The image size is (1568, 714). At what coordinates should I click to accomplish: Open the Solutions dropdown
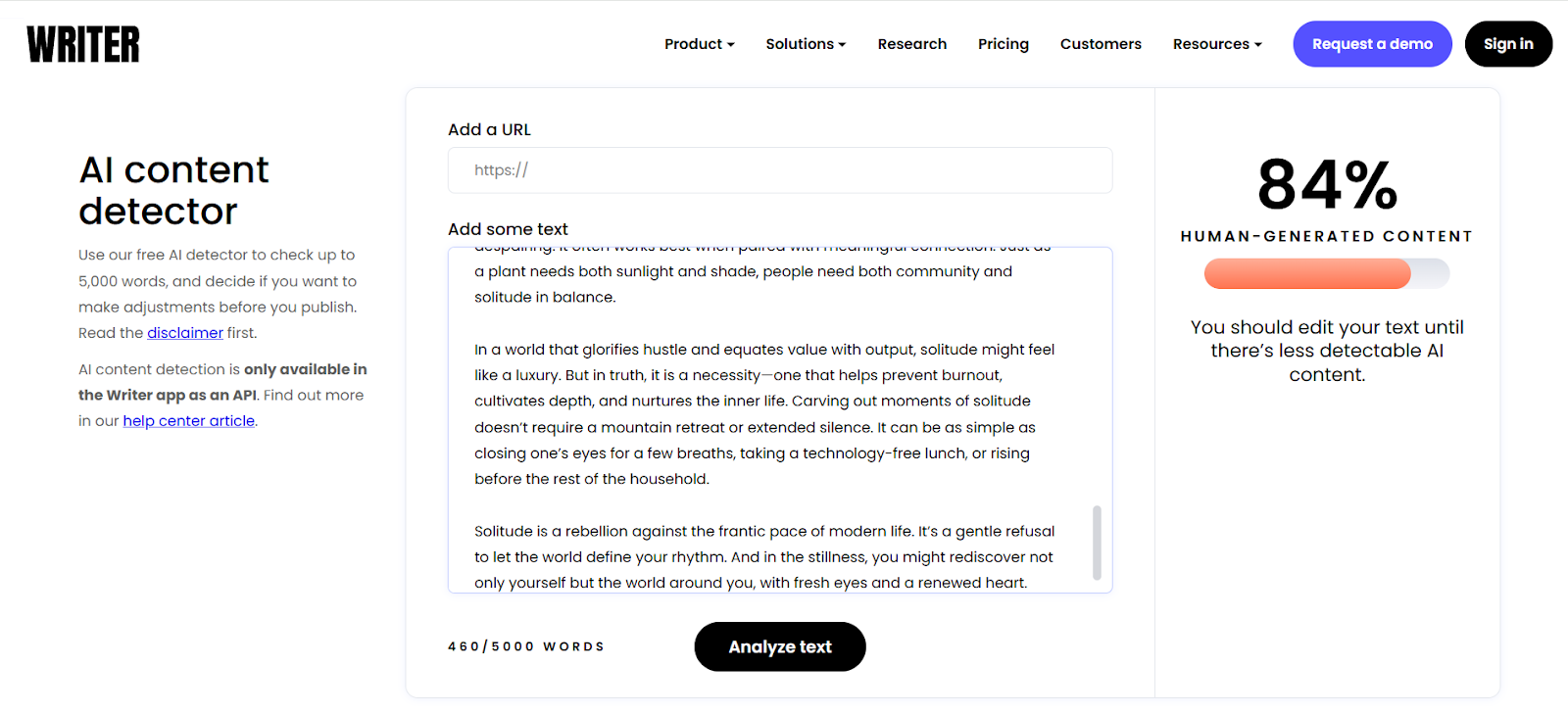[805, 44]
